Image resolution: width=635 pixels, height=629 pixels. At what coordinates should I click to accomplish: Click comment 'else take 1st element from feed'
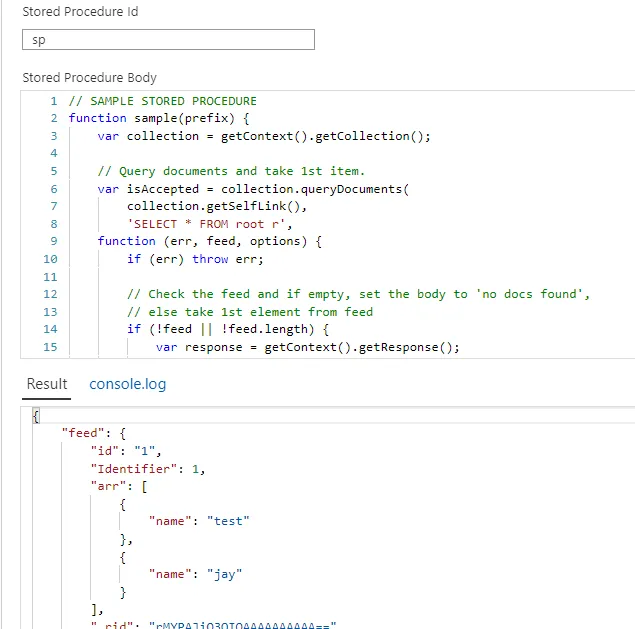point(249,312)
